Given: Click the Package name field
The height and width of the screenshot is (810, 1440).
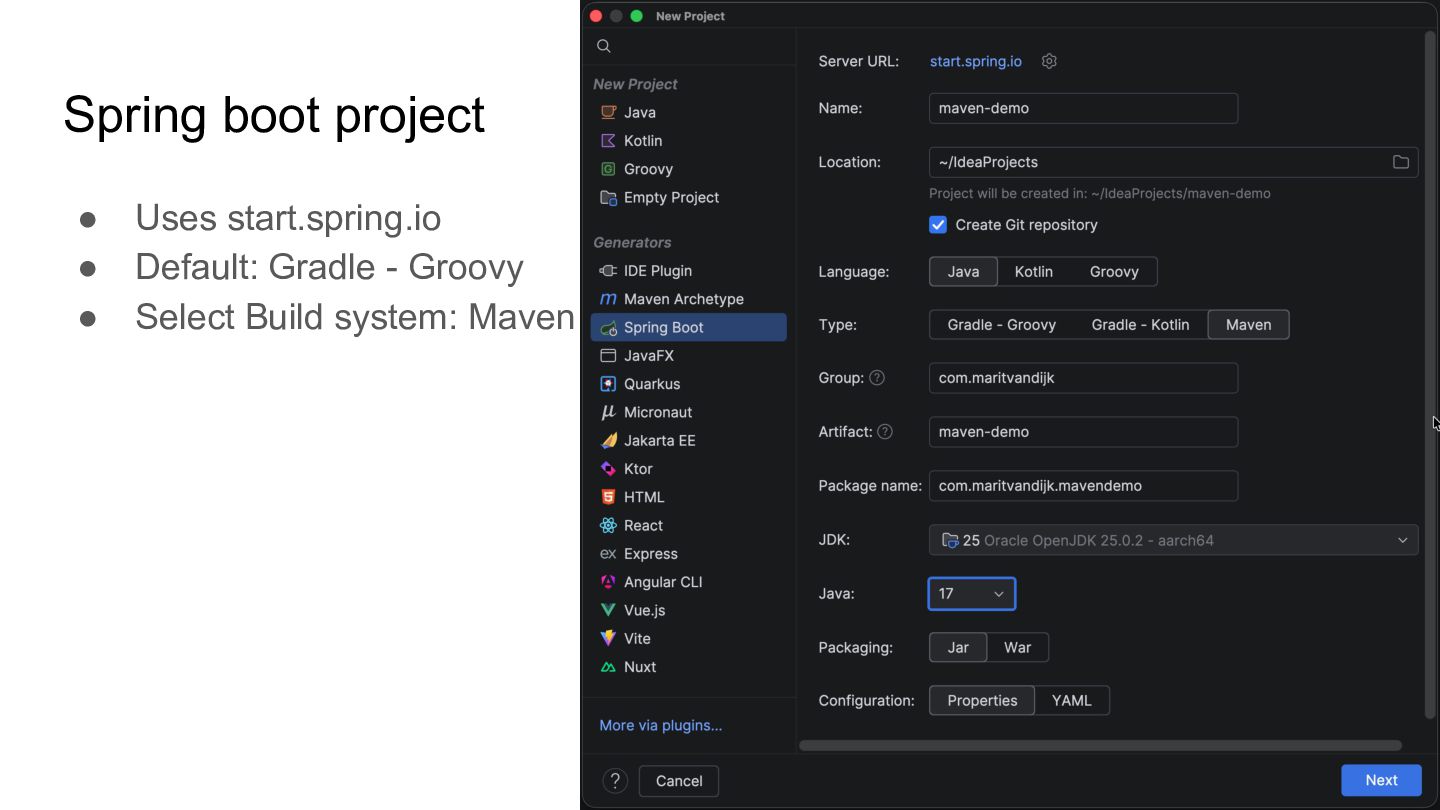Looking at the screenshot, I should click(1084, 486).
